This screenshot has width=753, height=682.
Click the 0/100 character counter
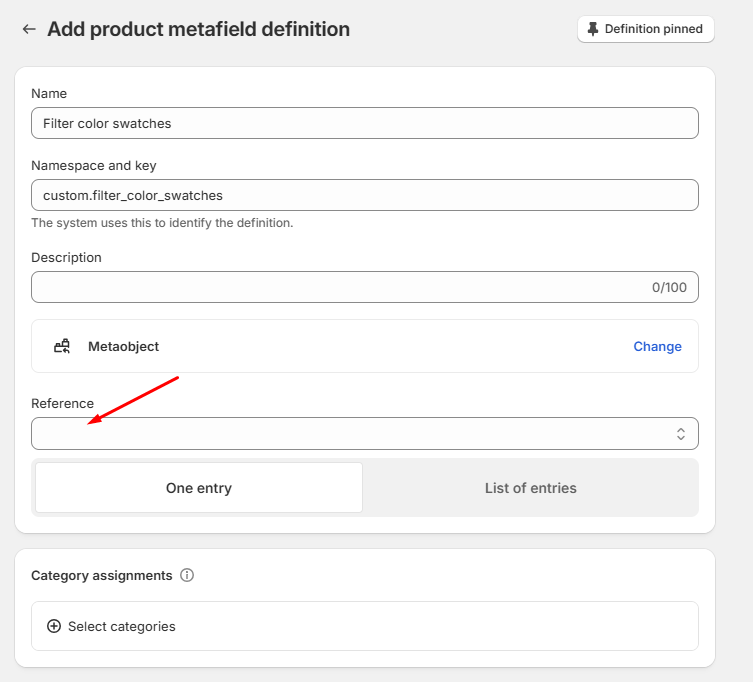point(669,287)
